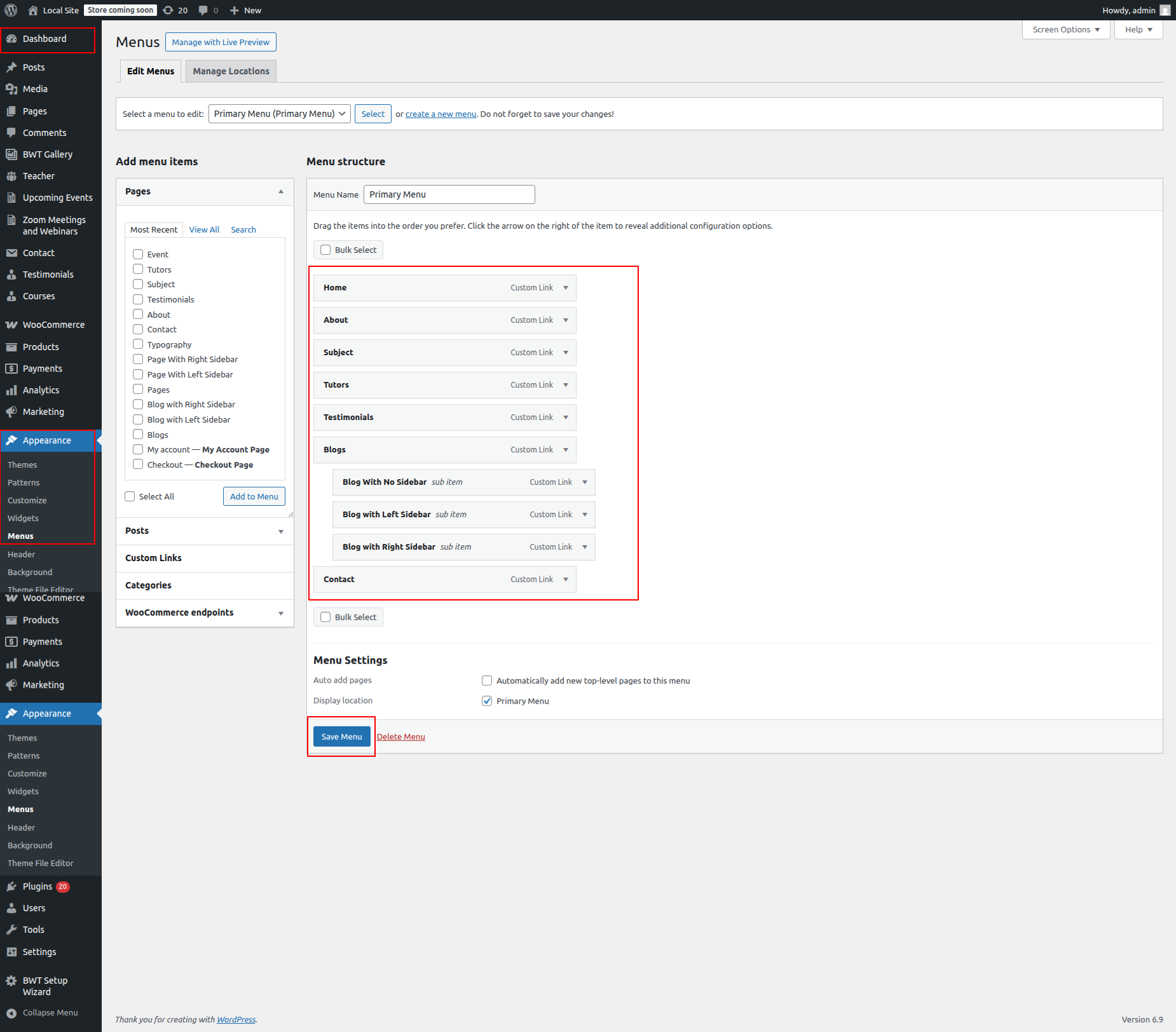Click the WordPress logo icon
Viewport: 1176px width, 1032px height.
[11, 10]
